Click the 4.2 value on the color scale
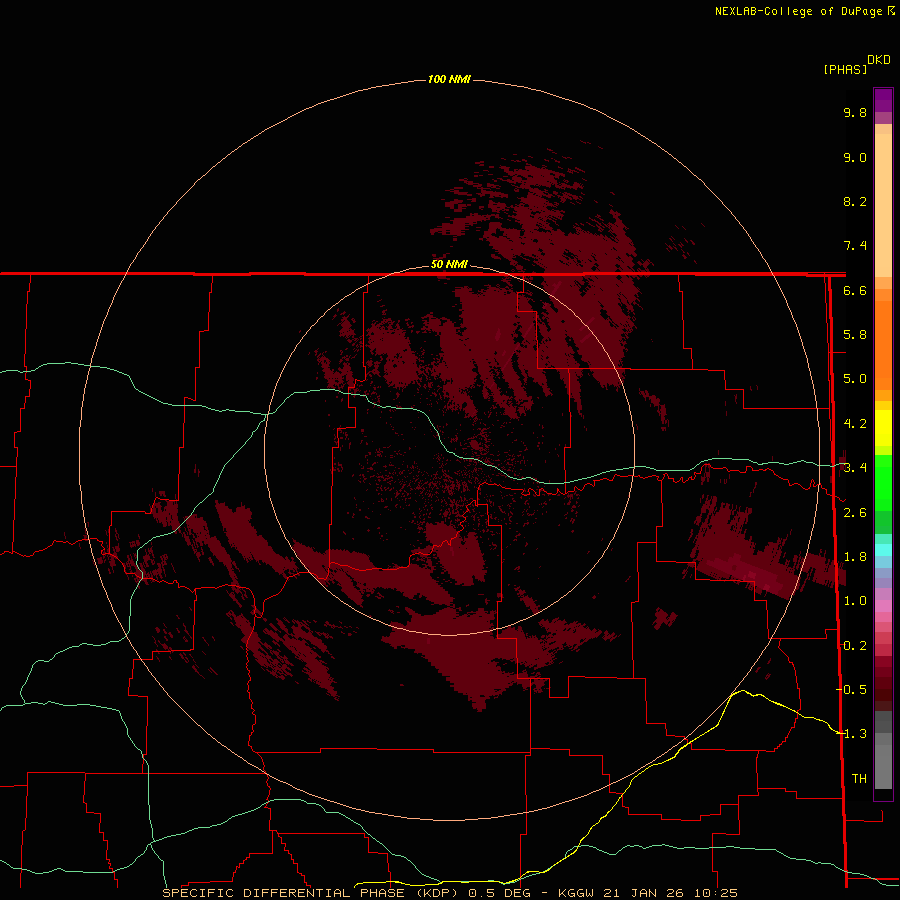The image size is (900, 900). [855, 424]
